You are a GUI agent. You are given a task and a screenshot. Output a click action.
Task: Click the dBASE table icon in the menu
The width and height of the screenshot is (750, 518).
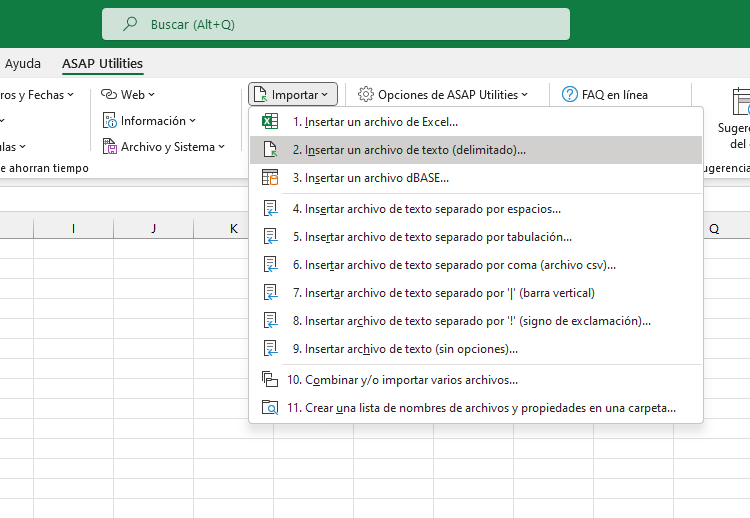pos(270,177)
